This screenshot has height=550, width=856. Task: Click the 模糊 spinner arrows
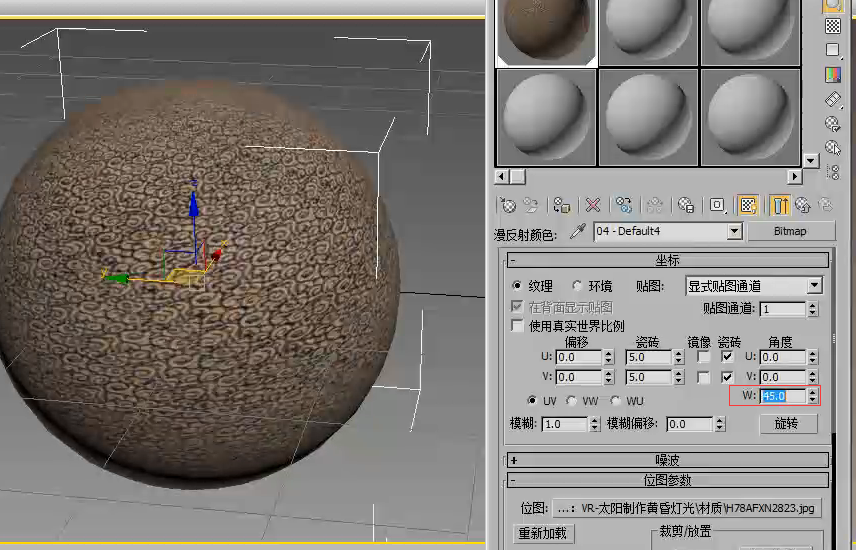pos(595,424)
